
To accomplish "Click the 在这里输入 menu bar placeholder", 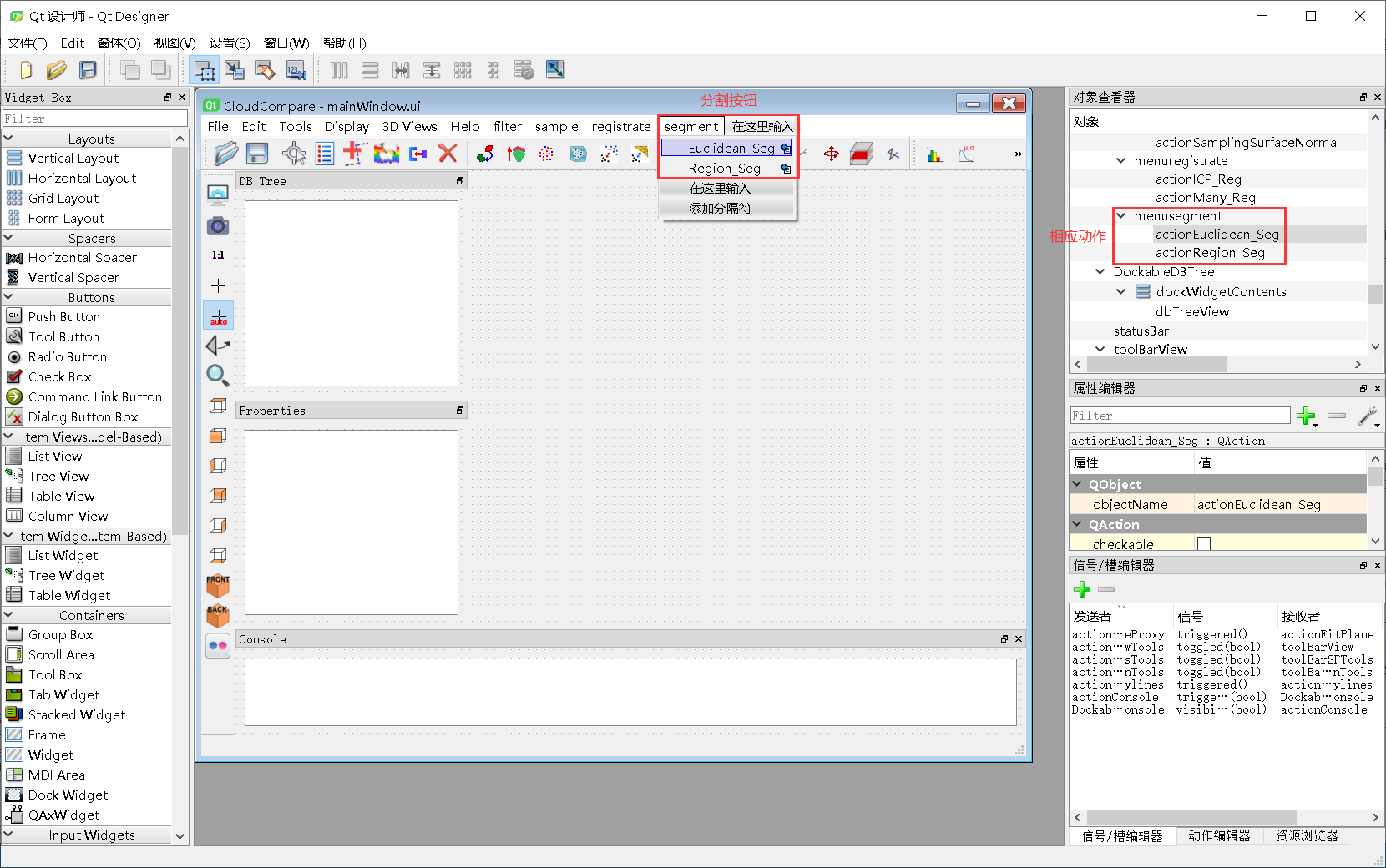I will tap(761, 126).
